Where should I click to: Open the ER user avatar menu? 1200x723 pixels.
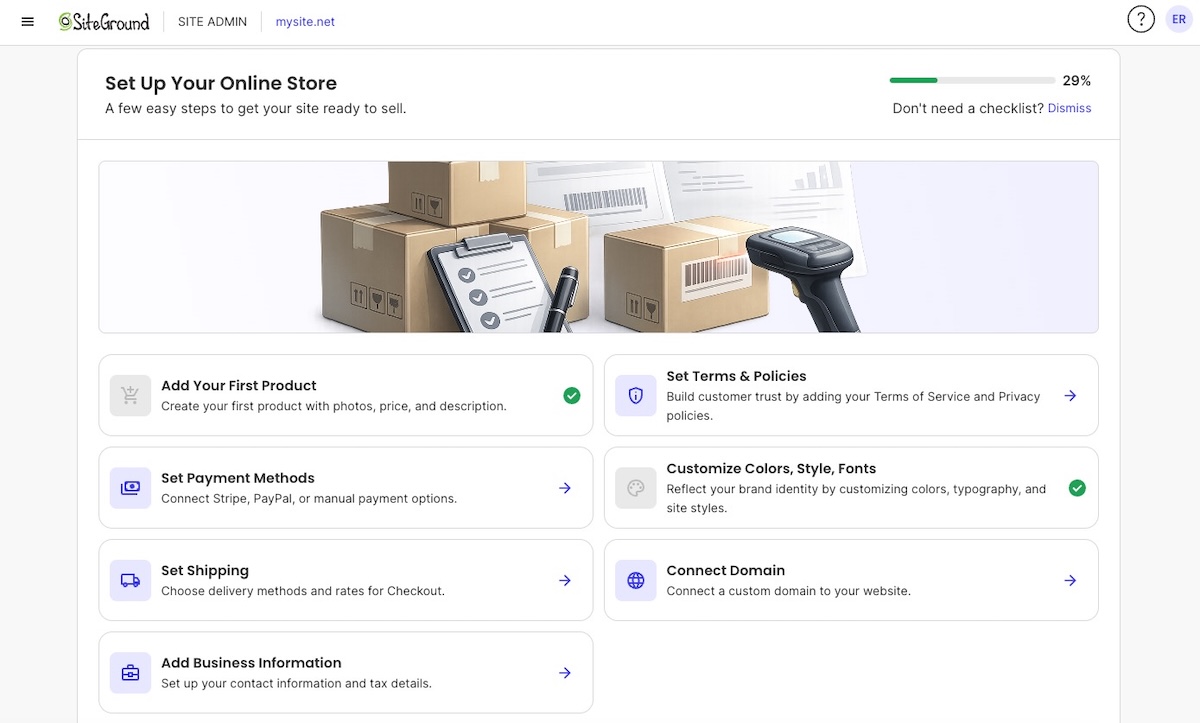(x=1179, y=19)
